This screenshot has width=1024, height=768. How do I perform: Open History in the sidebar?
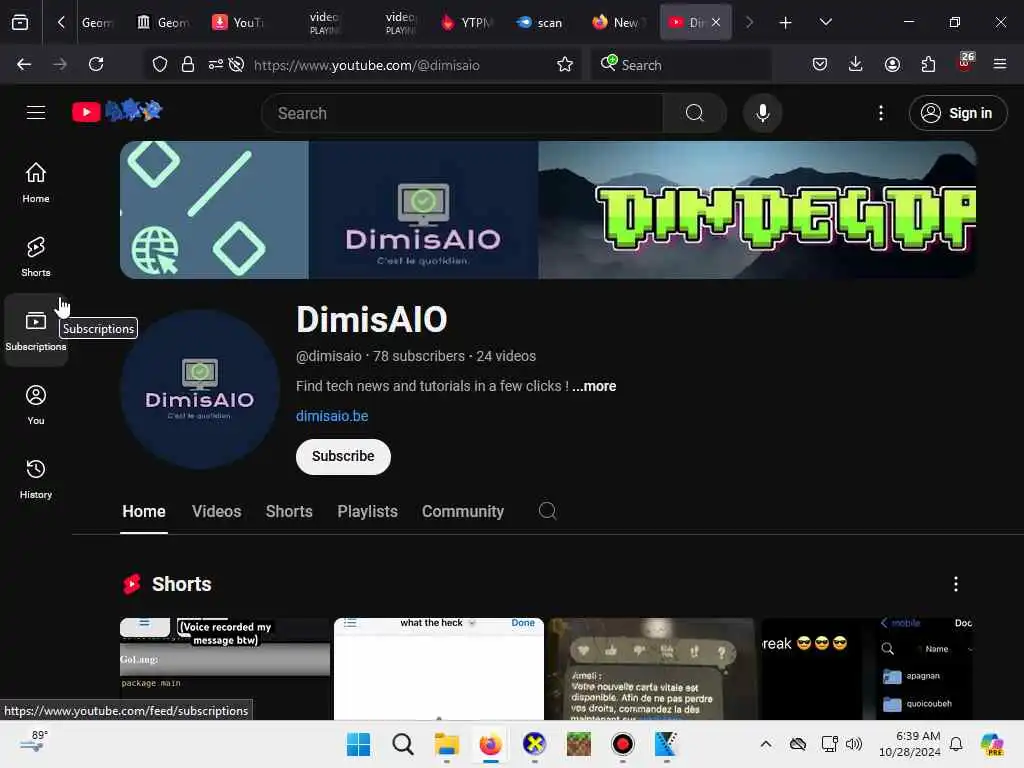point(36,479)
